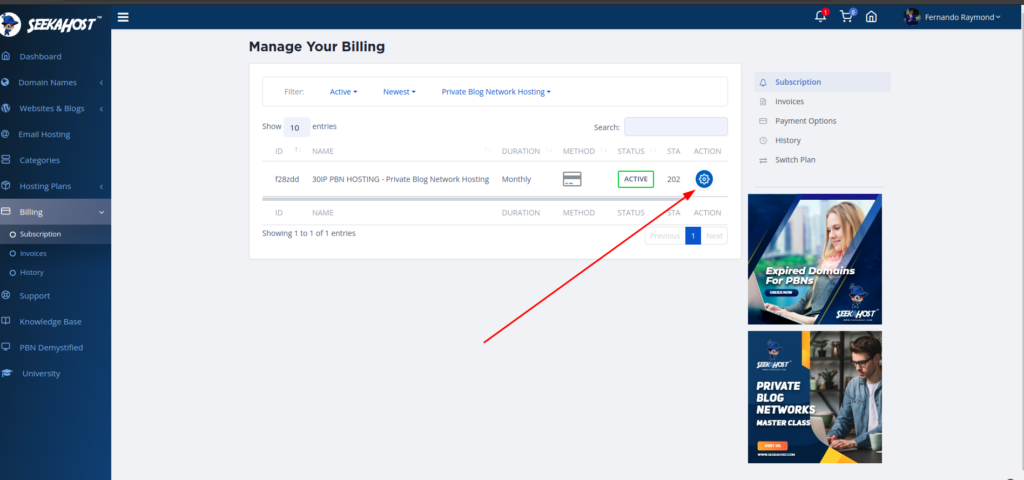Open the Active status filter dropdown
Image resolution: width=1024 pixels, height=480 pixels.
coord(343,92)
